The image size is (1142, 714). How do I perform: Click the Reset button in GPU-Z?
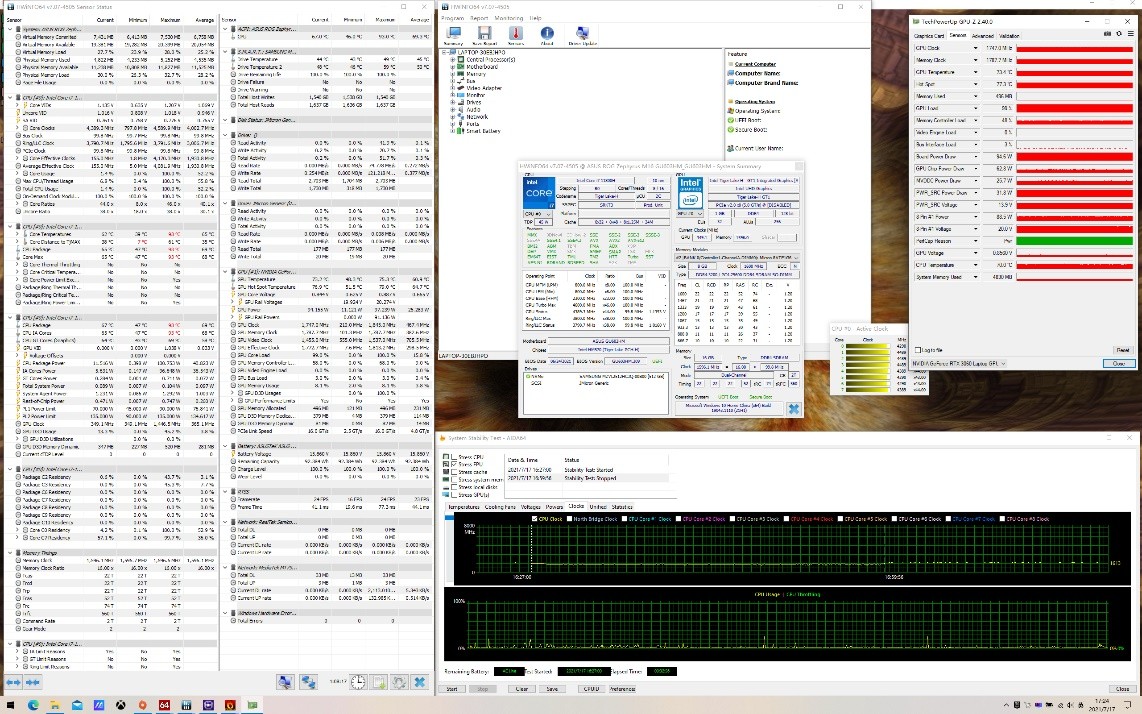1122,350
